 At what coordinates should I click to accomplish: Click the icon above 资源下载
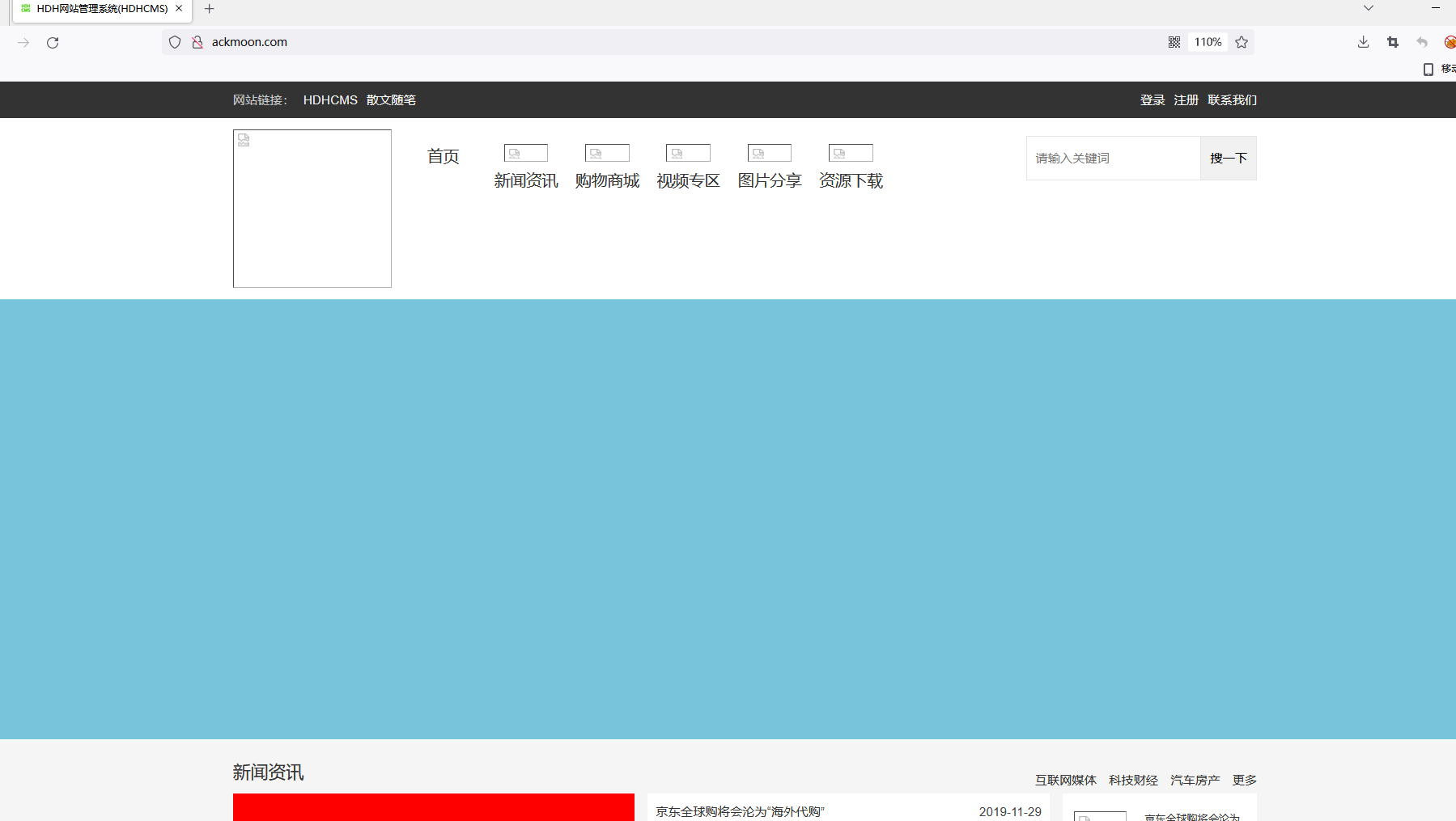(x=851, y=153)
